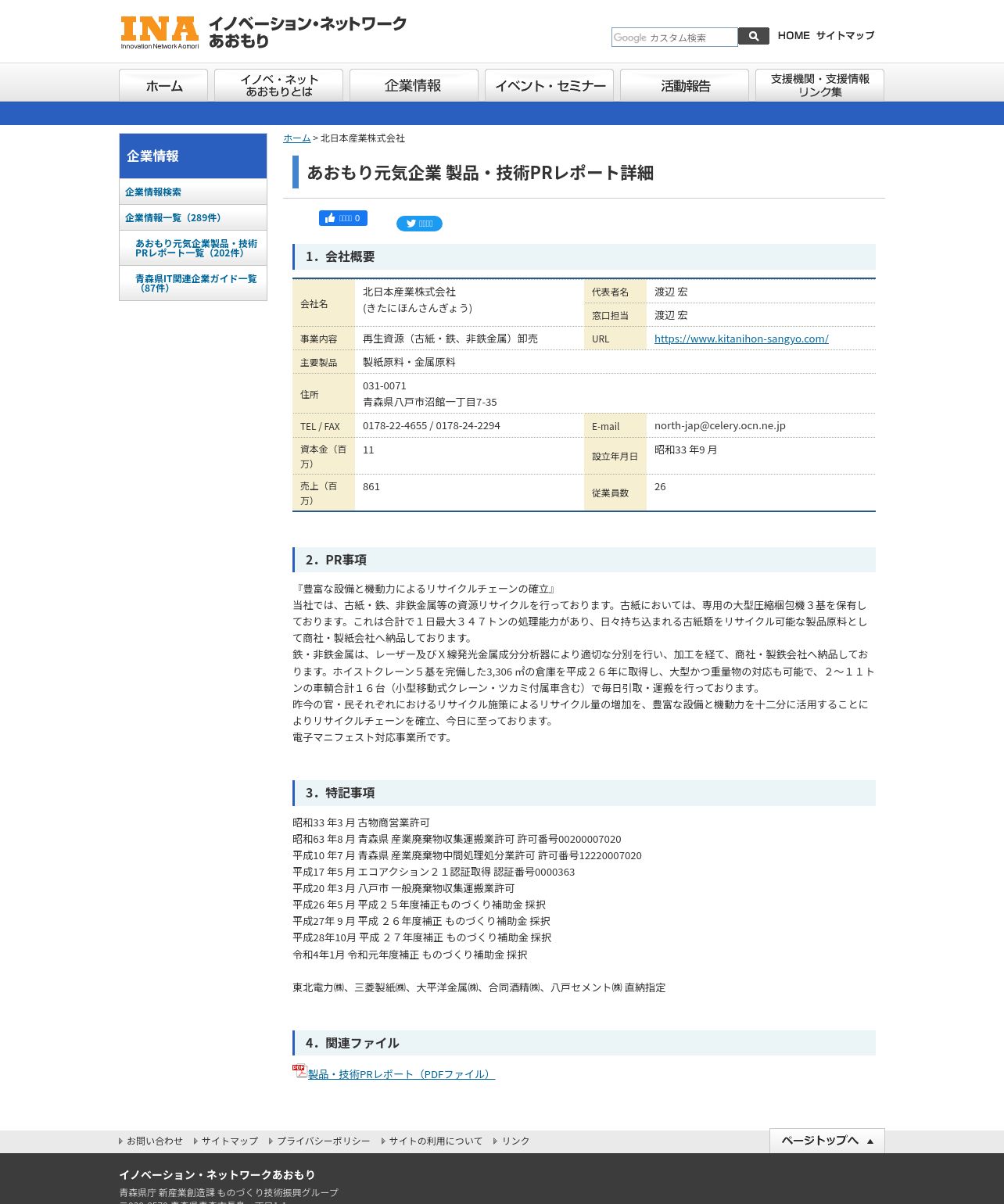Select the 企業情報 navigation tab
This screenshot has height=1204, width=1004.
(414, 85)
